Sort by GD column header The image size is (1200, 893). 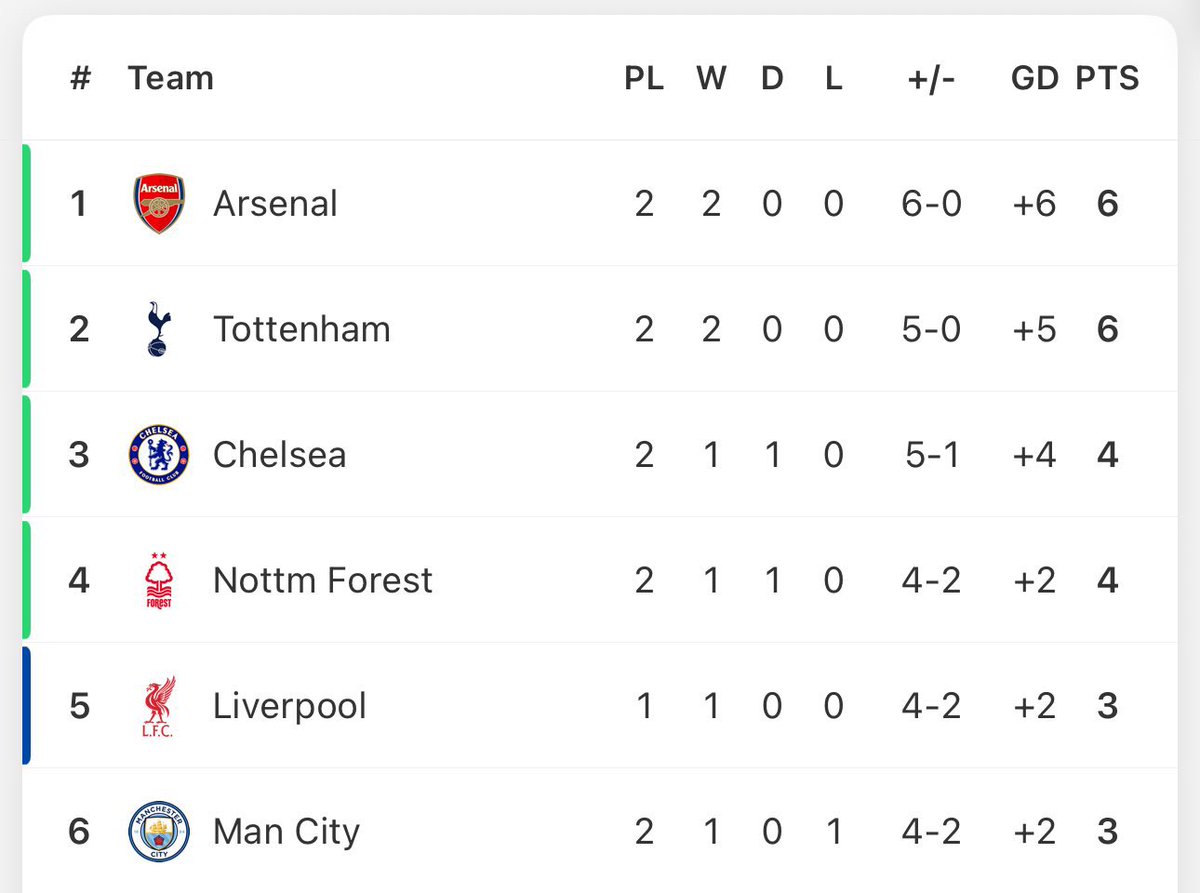click(1034, 78)
